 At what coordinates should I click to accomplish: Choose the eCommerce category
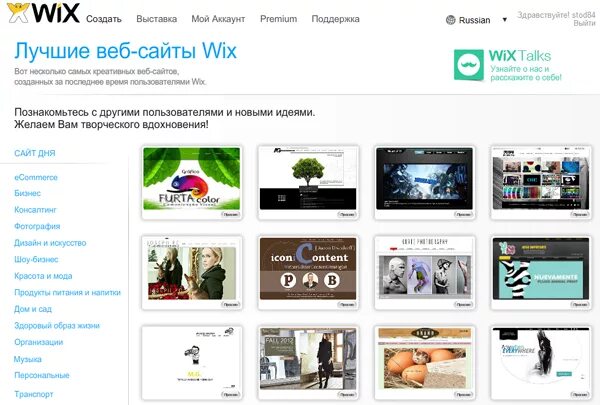click(36, 177)
